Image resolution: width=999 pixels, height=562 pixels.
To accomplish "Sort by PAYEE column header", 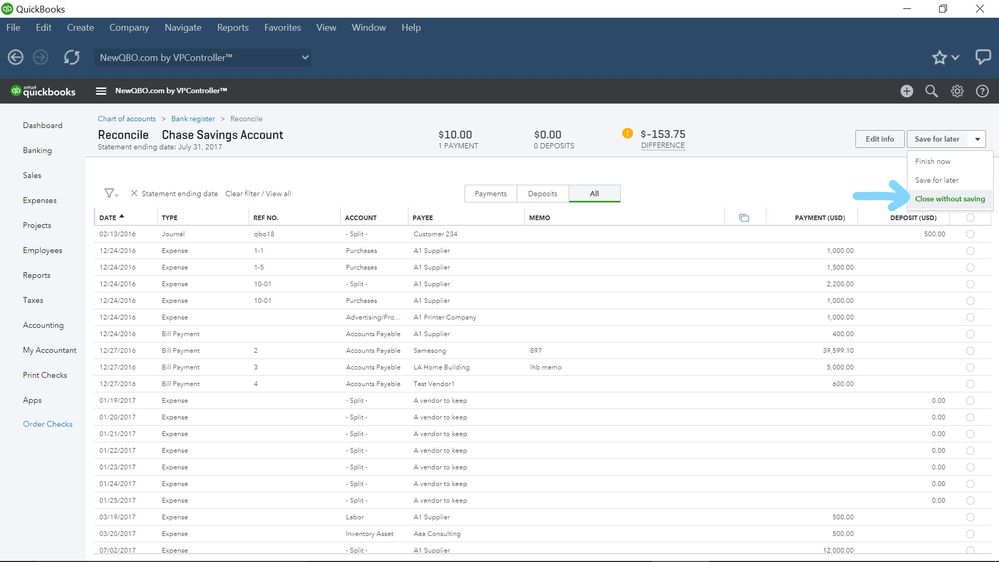I will pyautogui.click(x=422, y=217).
